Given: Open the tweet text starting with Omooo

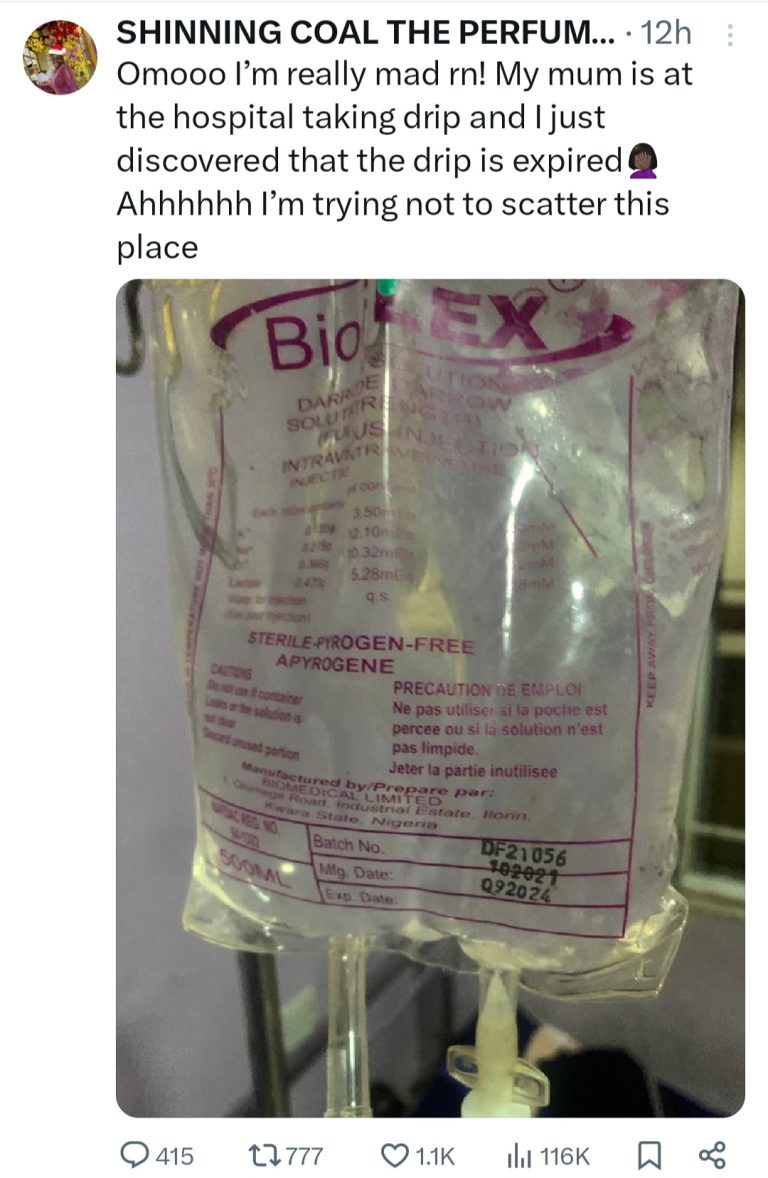Looking at the screenshot, I should 404,160.
